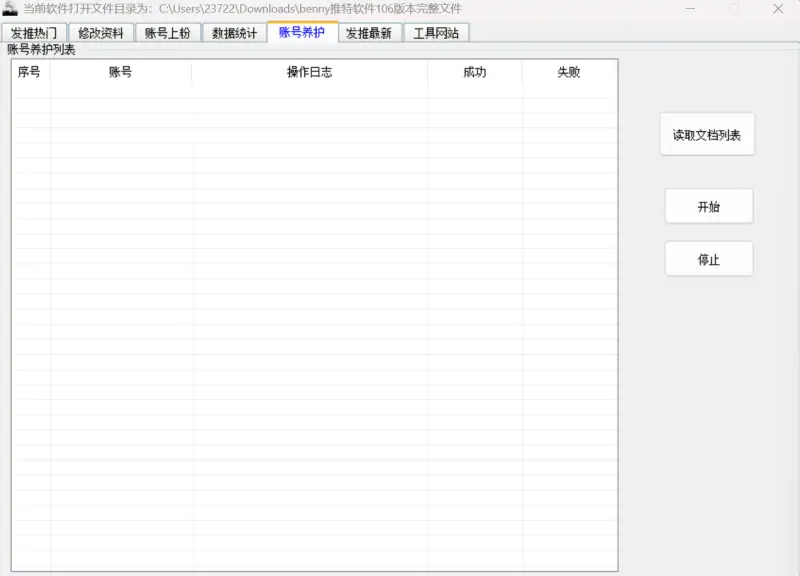Click the 序号 column header
This screenshot has width=800, height=576.
pyautogui.click(x=30, y=72)
